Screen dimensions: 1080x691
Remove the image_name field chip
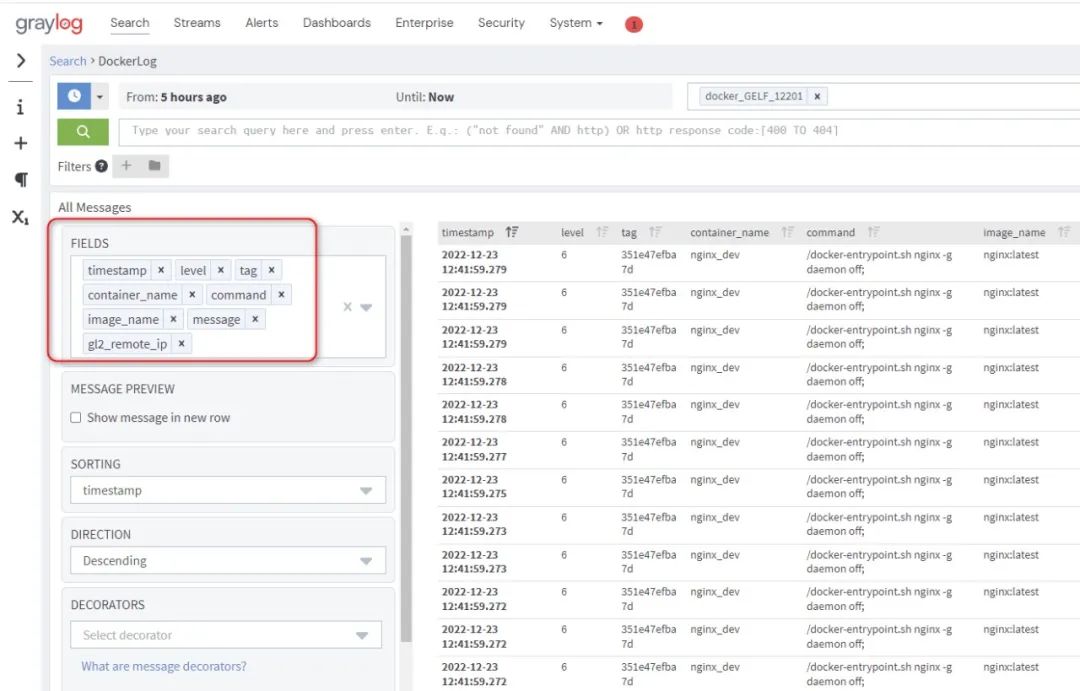(174, 319)
